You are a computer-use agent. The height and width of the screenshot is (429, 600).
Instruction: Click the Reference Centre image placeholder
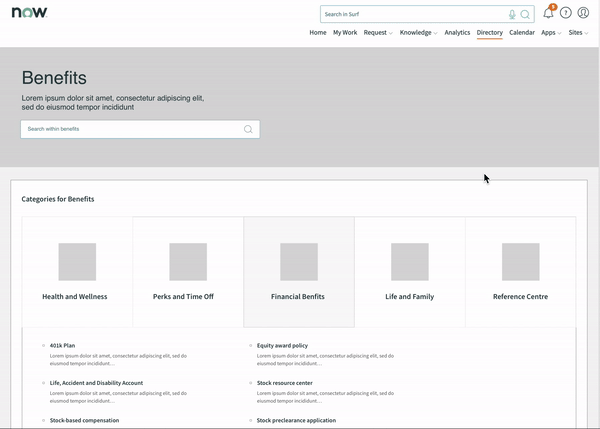[521, 262]
